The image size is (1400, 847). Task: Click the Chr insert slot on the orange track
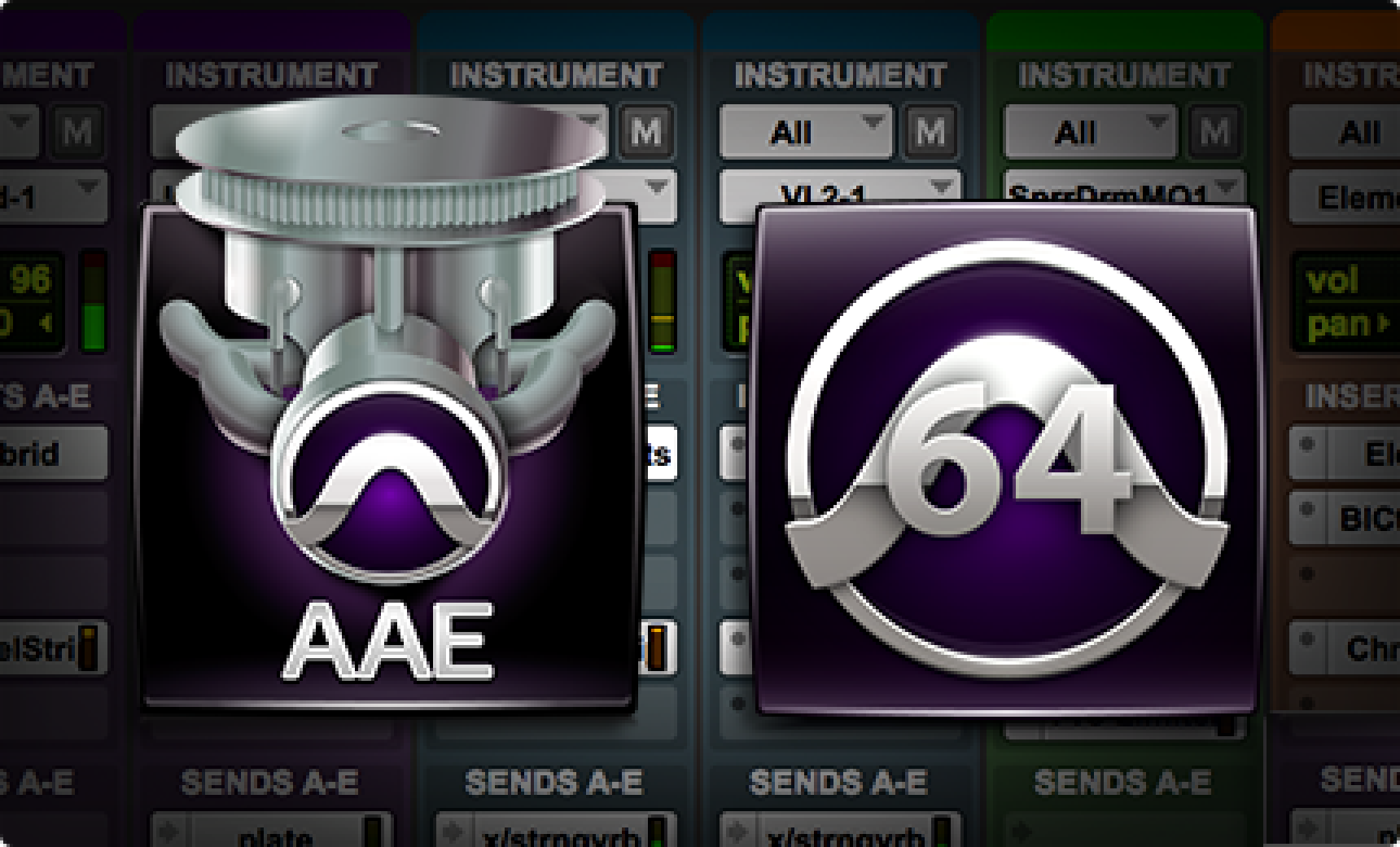pyautogui.click(x=1344, y=647)
